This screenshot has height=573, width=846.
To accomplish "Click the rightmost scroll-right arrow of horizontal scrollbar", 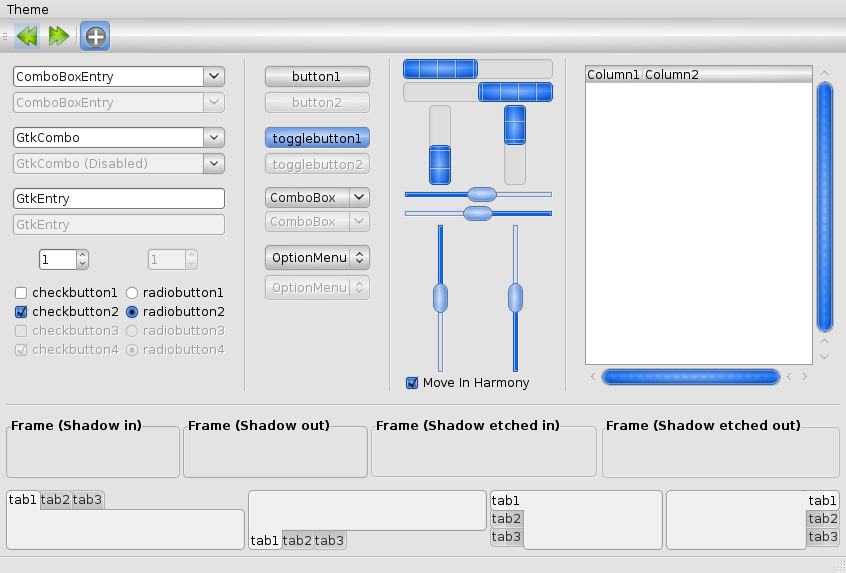I will [805, 377].
